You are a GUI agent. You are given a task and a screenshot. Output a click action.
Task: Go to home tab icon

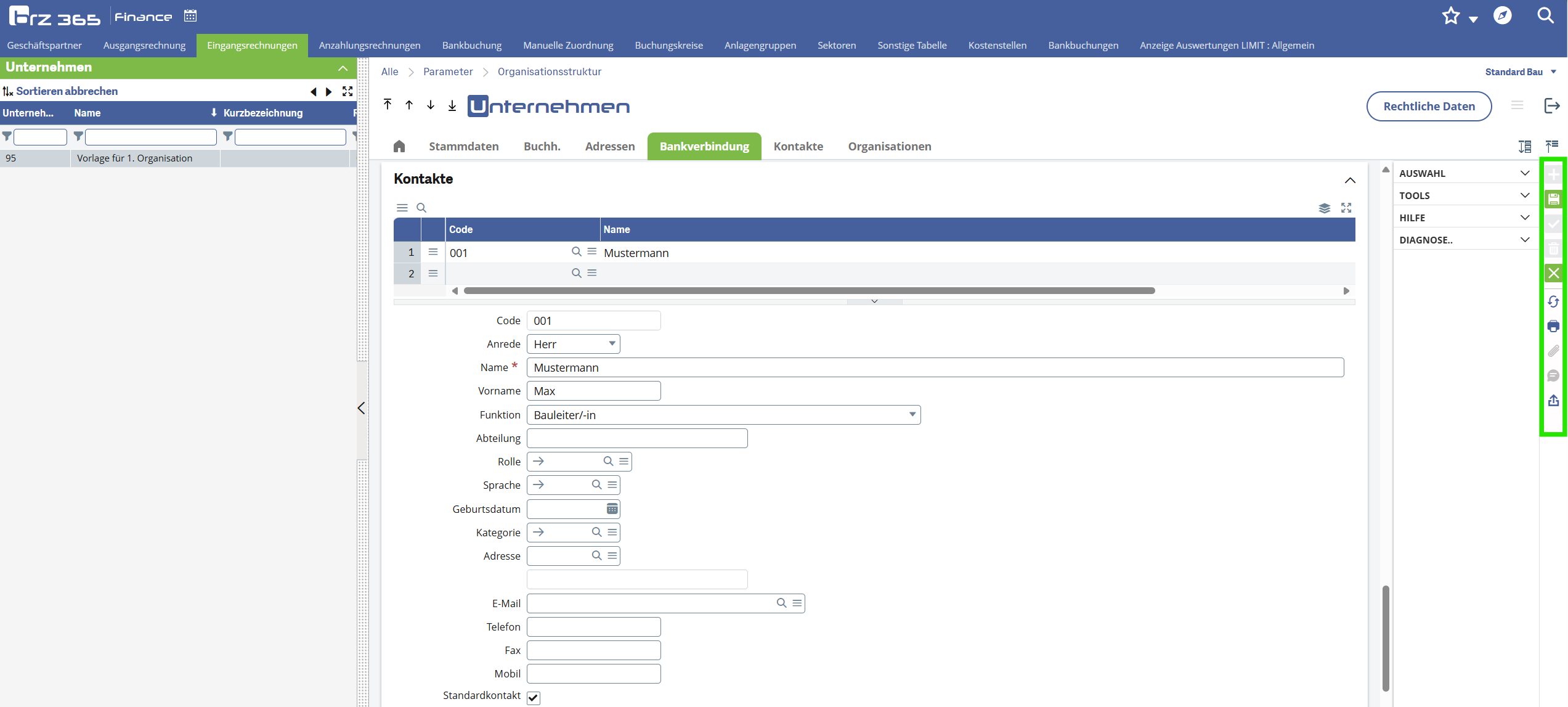pyautogui.click(x=399, y=146)
